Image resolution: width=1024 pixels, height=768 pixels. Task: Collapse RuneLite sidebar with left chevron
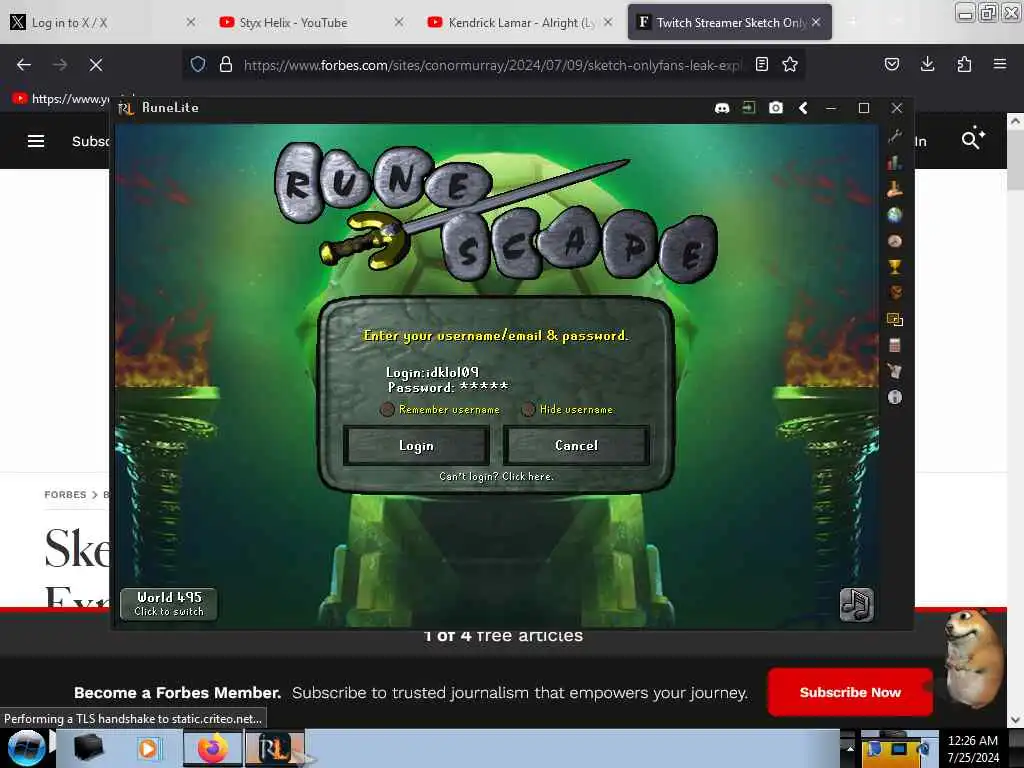pyautogui.click(x=803, y=108)
